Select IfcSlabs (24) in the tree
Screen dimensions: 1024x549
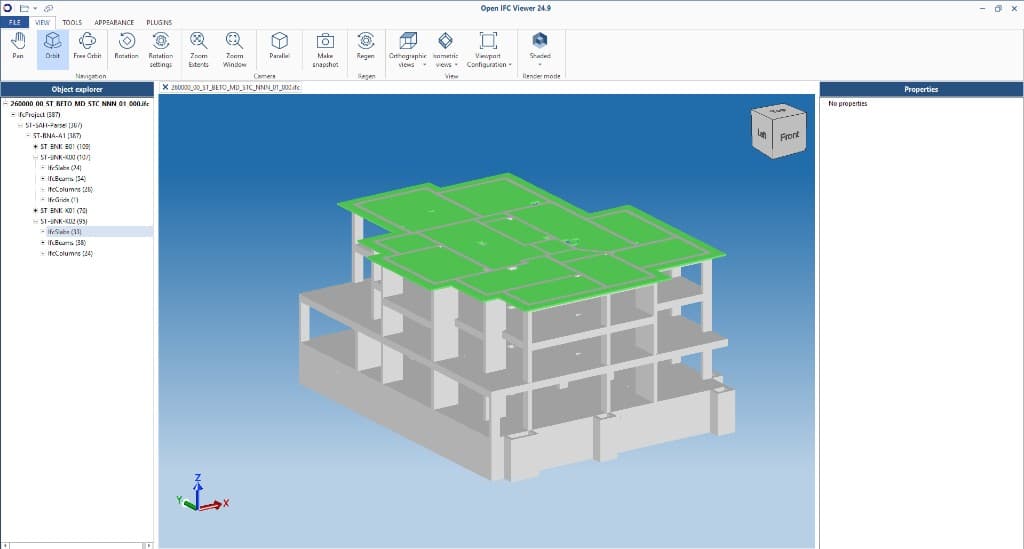(x=65, y=168)
